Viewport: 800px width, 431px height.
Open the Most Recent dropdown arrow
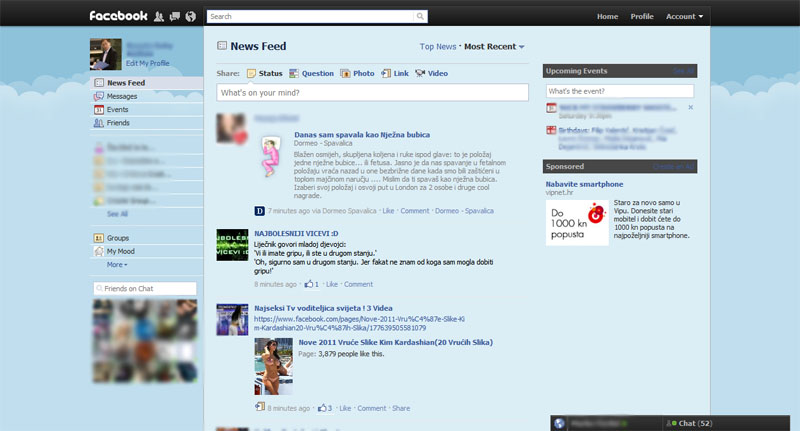(x=521, y=47)
